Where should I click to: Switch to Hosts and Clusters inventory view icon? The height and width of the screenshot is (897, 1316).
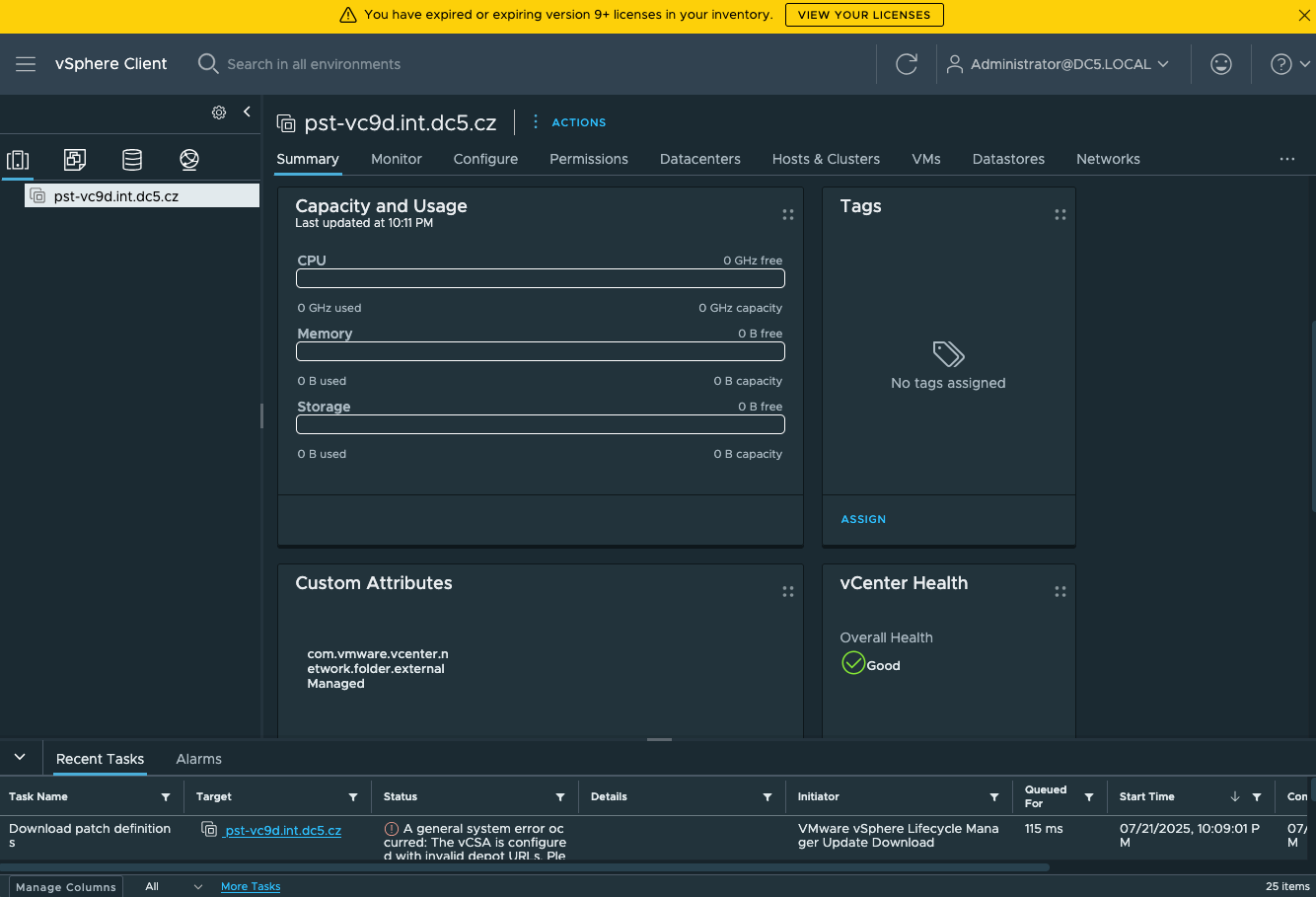(18, 159)
